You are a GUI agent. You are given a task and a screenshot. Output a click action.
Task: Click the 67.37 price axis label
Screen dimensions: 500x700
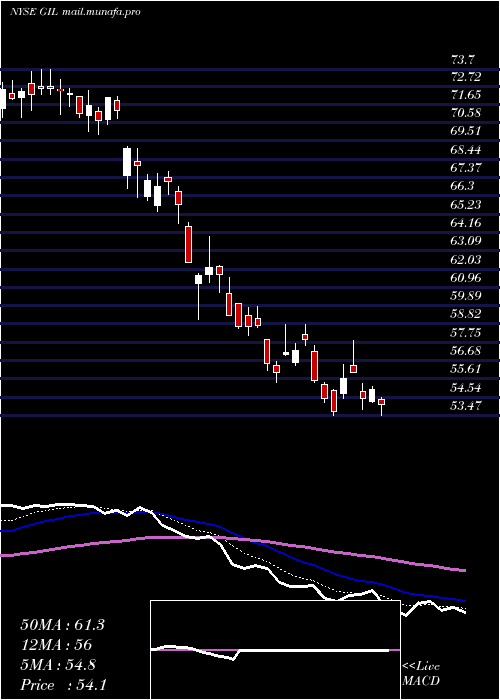click(466, 167)
